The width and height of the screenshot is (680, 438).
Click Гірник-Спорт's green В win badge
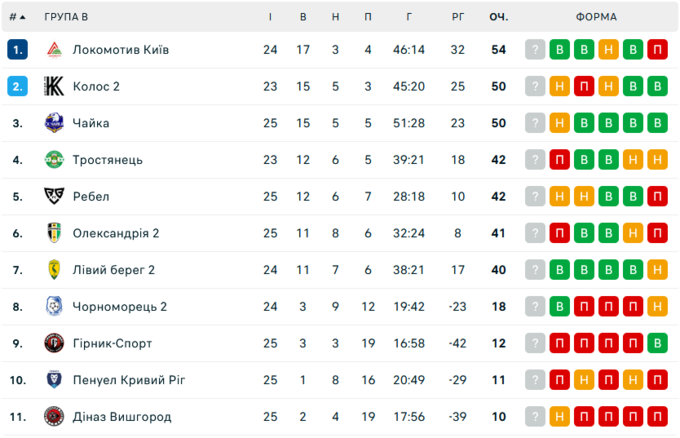tap(657, 343)
